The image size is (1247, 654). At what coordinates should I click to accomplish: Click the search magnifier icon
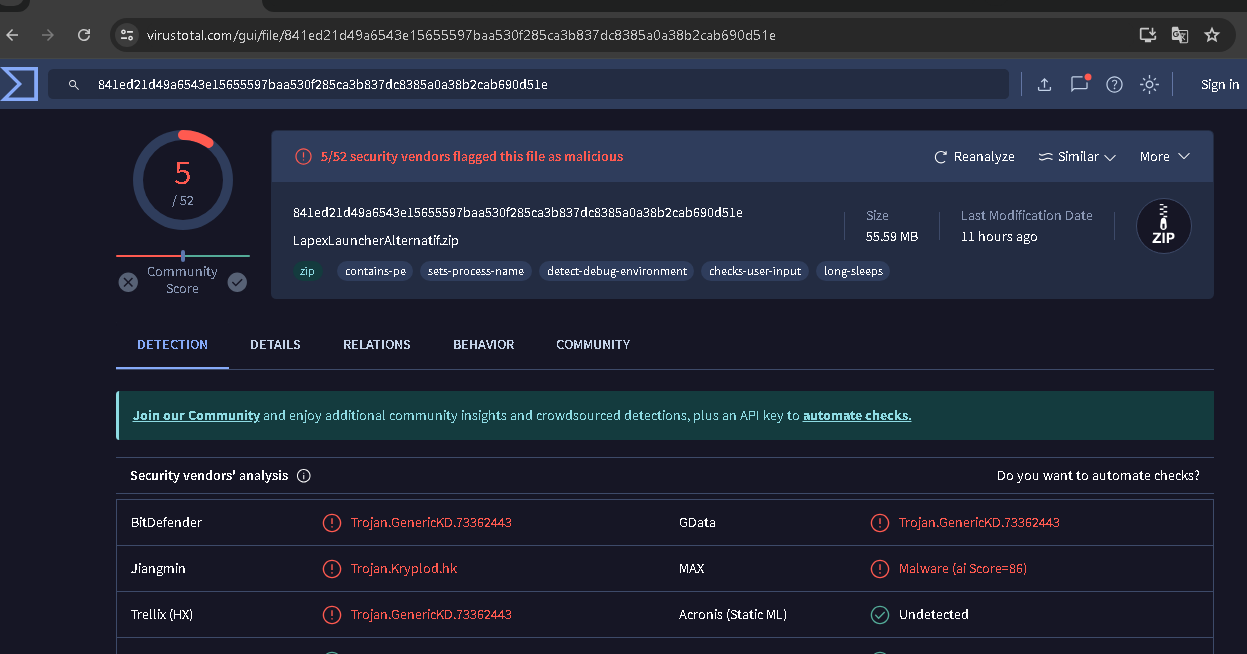[74, 85]
